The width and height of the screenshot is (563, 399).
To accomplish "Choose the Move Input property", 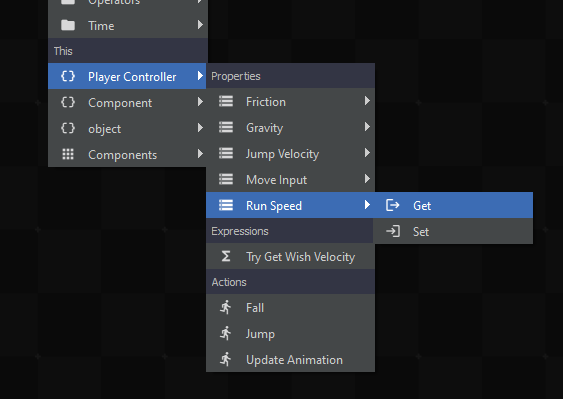I will (290, 179).
